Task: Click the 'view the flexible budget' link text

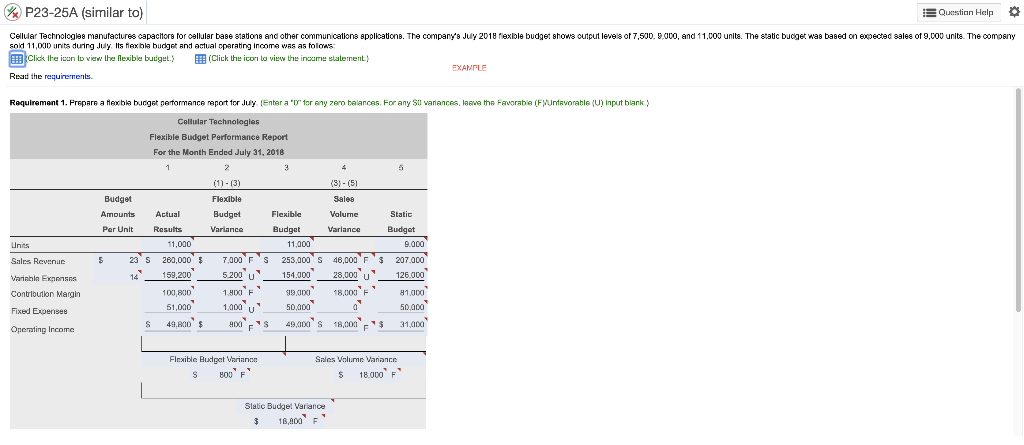Action: click(101, 58)
